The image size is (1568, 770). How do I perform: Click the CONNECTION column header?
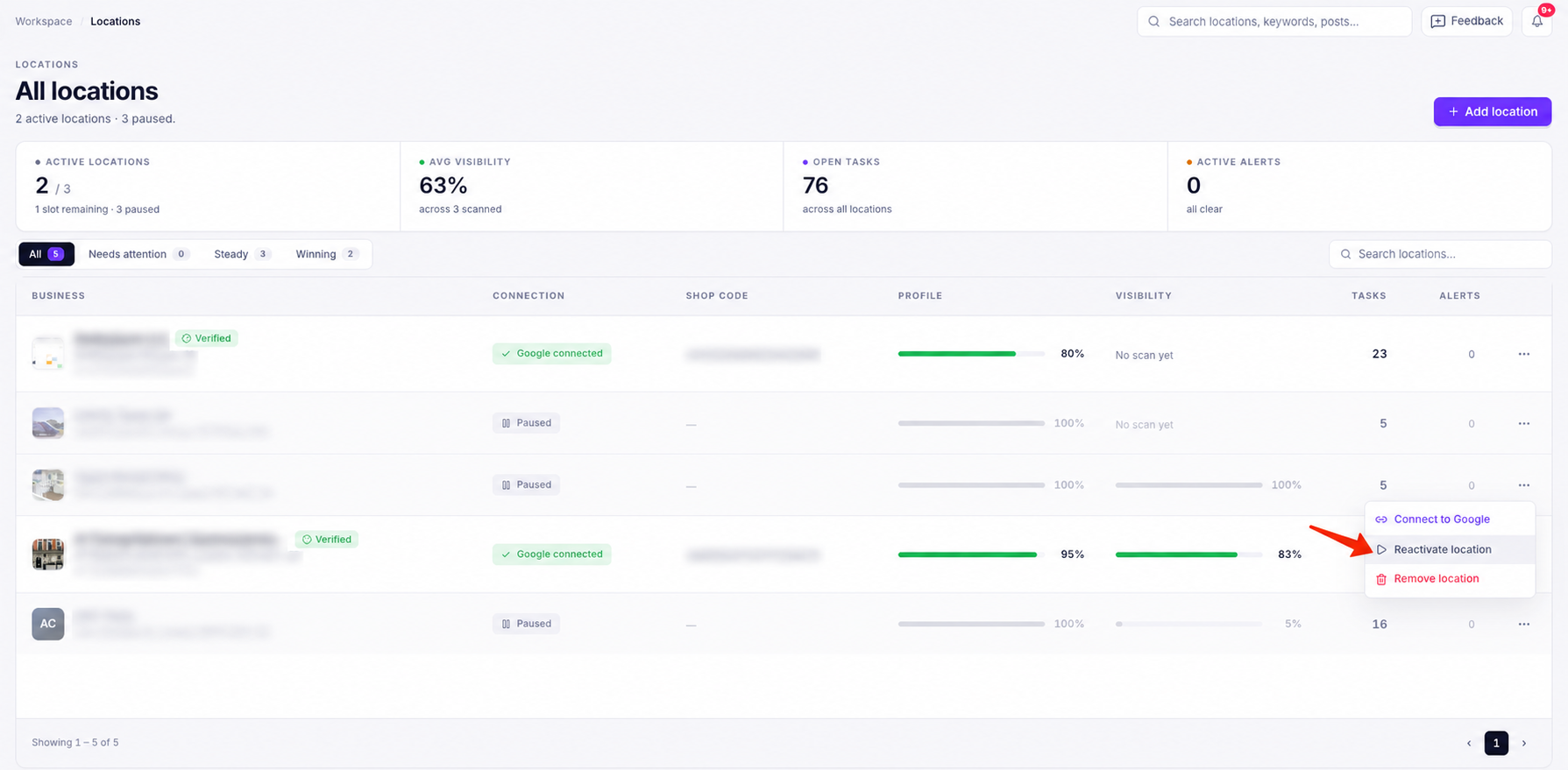pyautogui.click(x=529, y=296)
